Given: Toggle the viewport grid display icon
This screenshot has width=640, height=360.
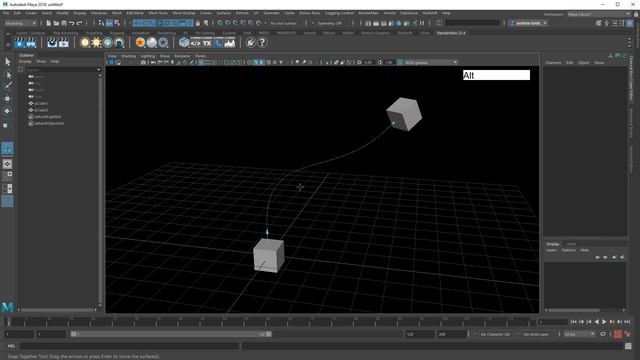Looking at the screenshot, I should tap(201, 62).
